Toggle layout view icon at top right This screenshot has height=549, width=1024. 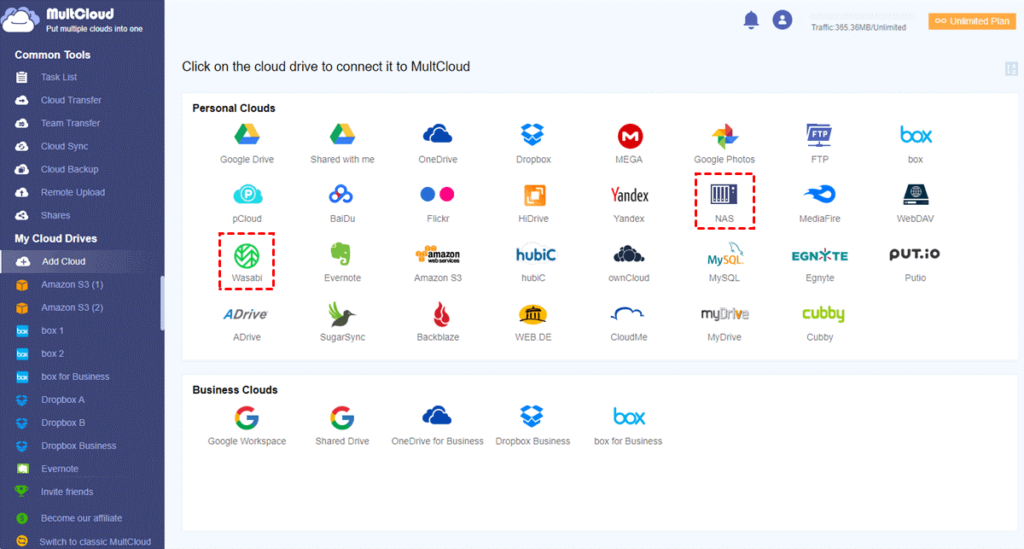pyautogui.click(x=1011, y=69)
